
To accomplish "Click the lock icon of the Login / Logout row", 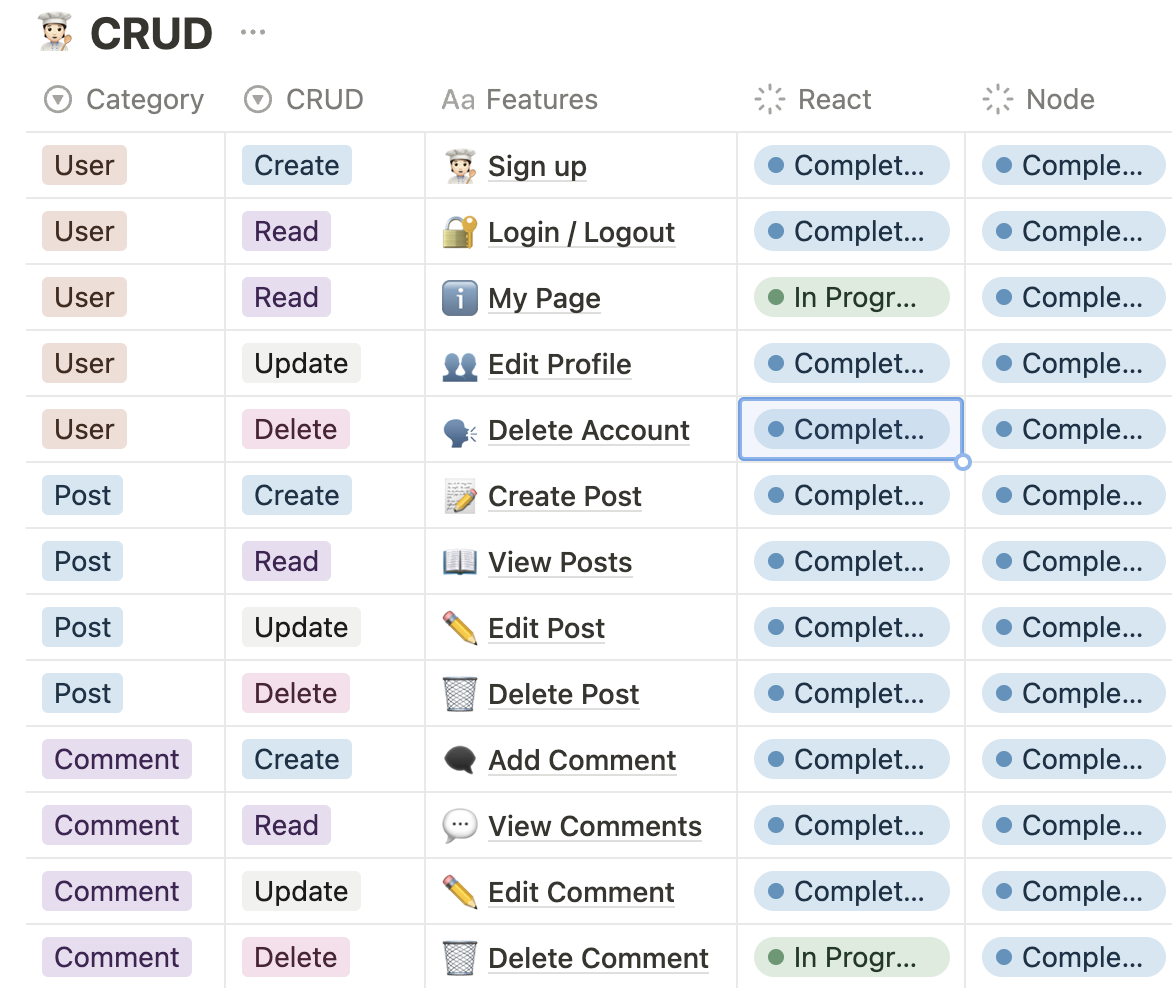I will [x=460, y=232].
